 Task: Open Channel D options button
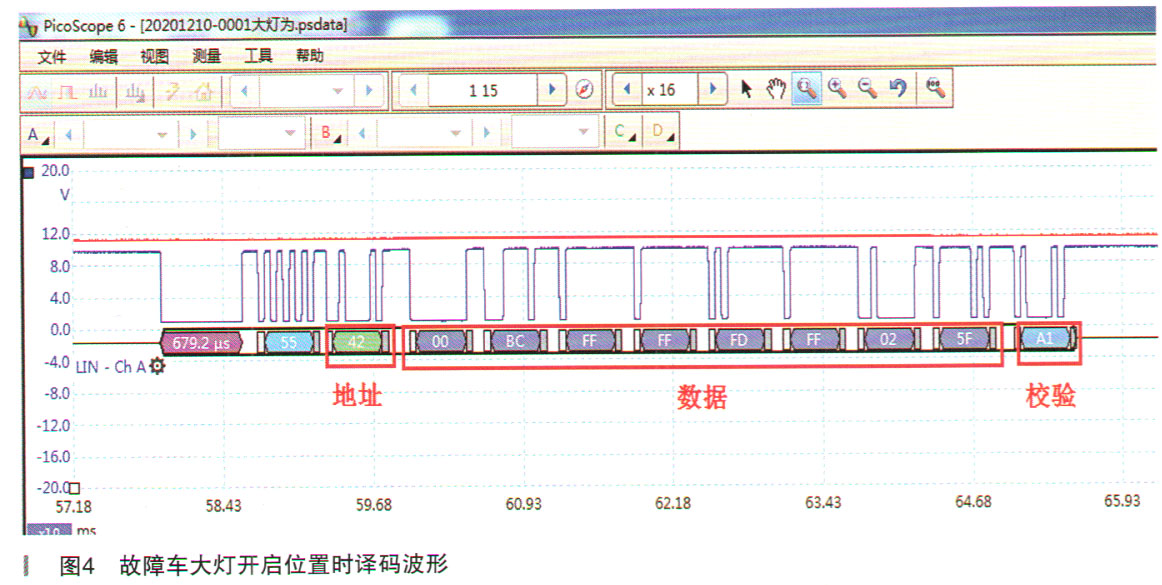click(x=661, y=133)
